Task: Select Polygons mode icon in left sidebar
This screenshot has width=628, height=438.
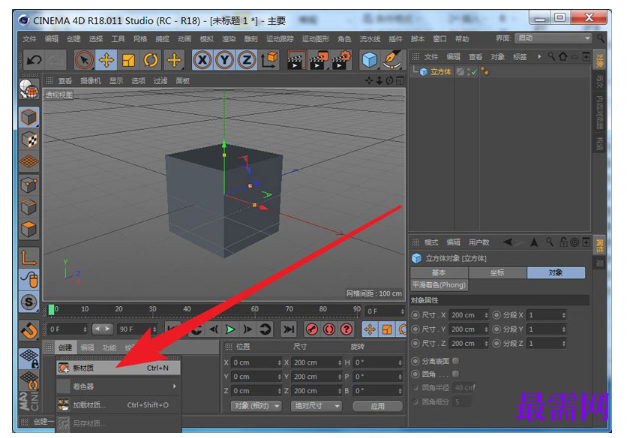Action: 29,229
